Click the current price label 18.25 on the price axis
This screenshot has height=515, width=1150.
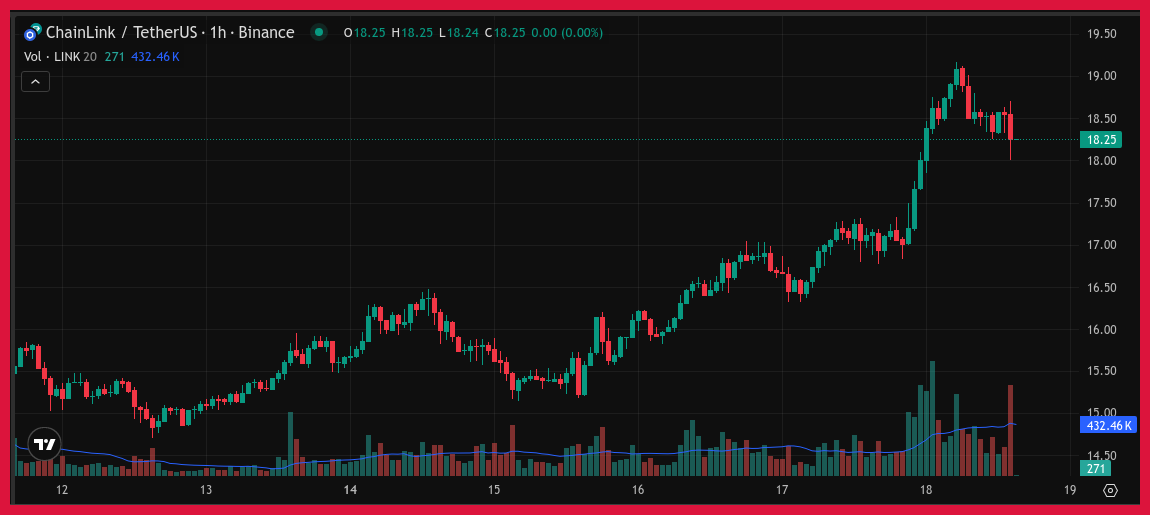pos(1101,139)
